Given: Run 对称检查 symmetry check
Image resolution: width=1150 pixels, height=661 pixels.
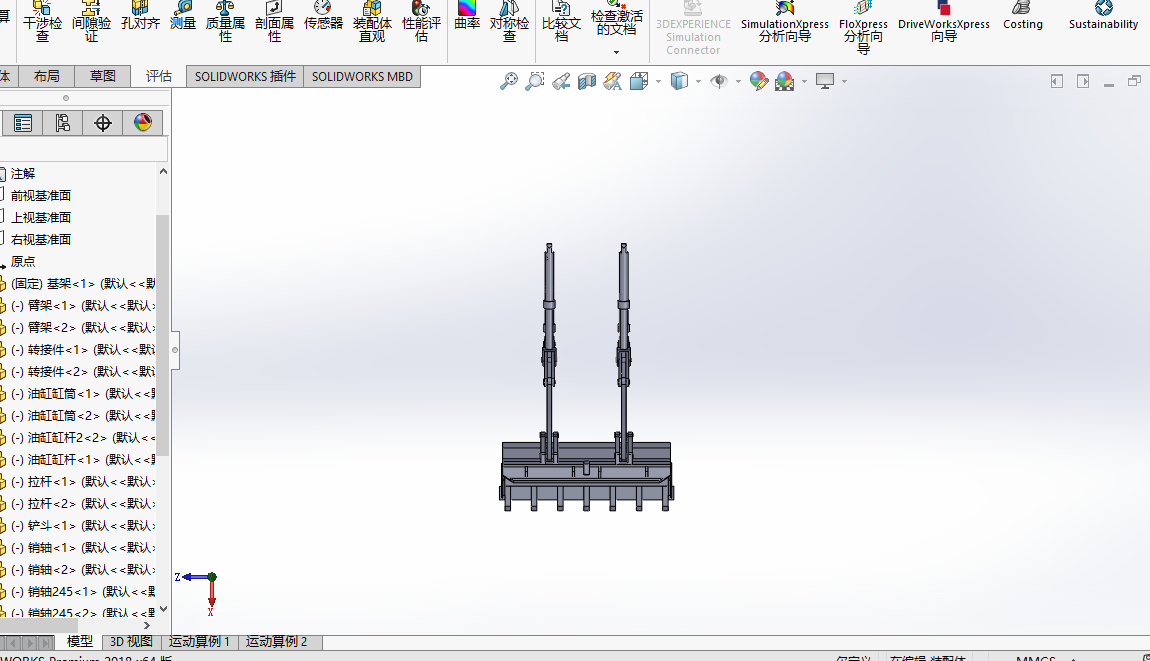Looking at the screenshot, I should pyautogui.click(x=510, y=21).
